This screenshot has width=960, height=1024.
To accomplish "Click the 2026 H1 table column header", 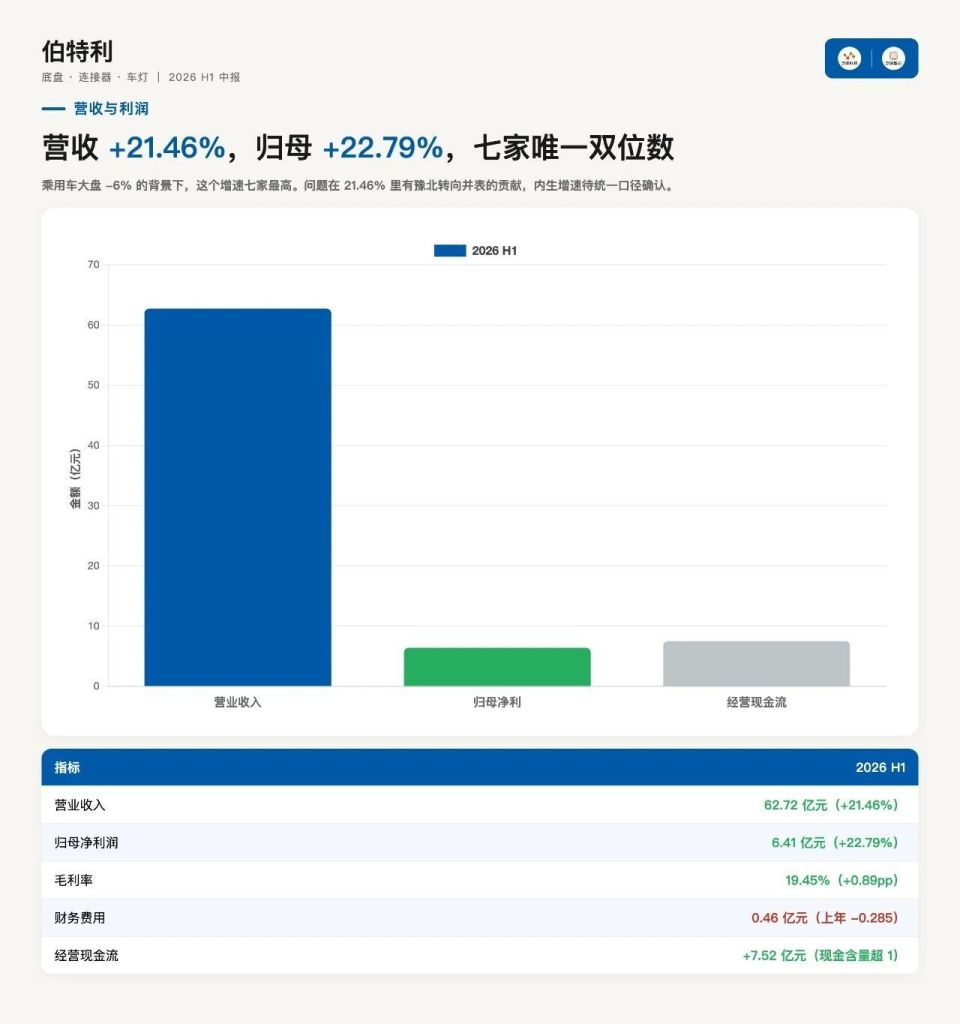I will point(880,767).
